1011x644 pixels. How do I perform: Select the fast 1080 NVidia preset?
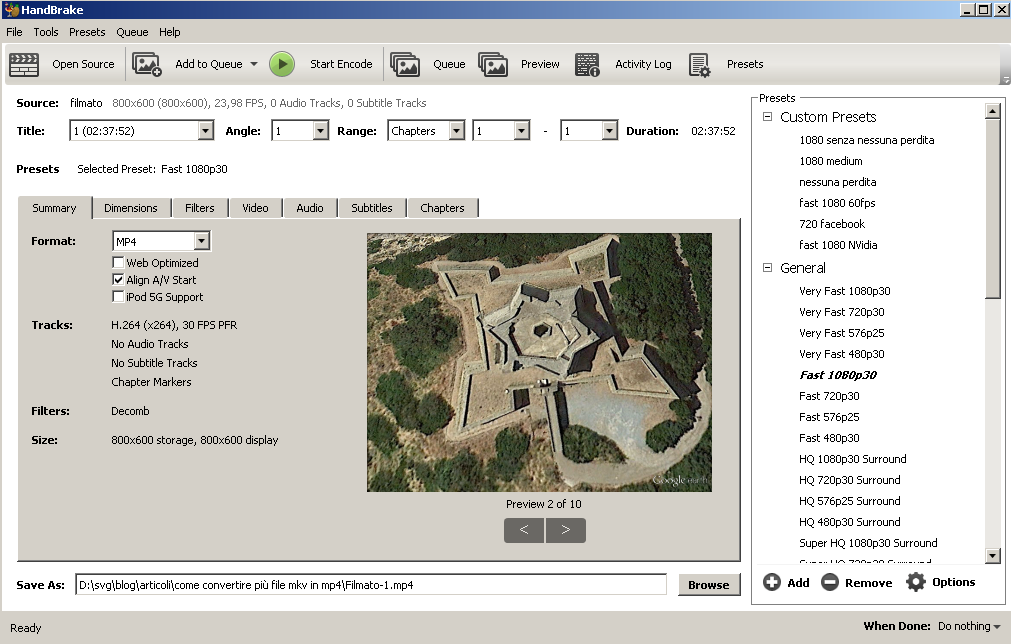tap(838, 245)
